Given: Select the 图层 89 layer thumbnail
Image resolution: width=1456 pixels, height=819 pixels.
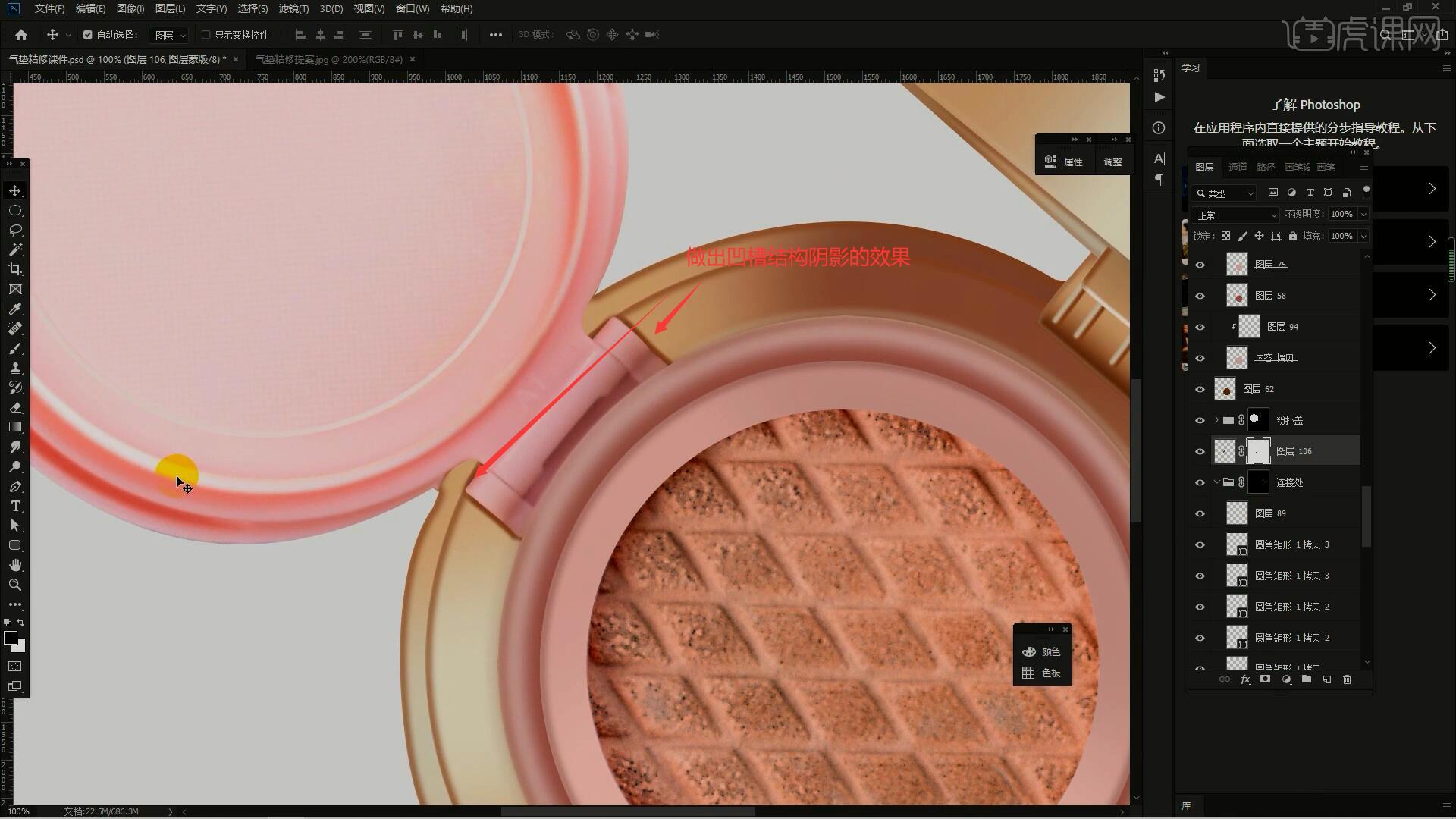Looking at the screenshot, I should pyautogui.click(x=1237, y=513).
